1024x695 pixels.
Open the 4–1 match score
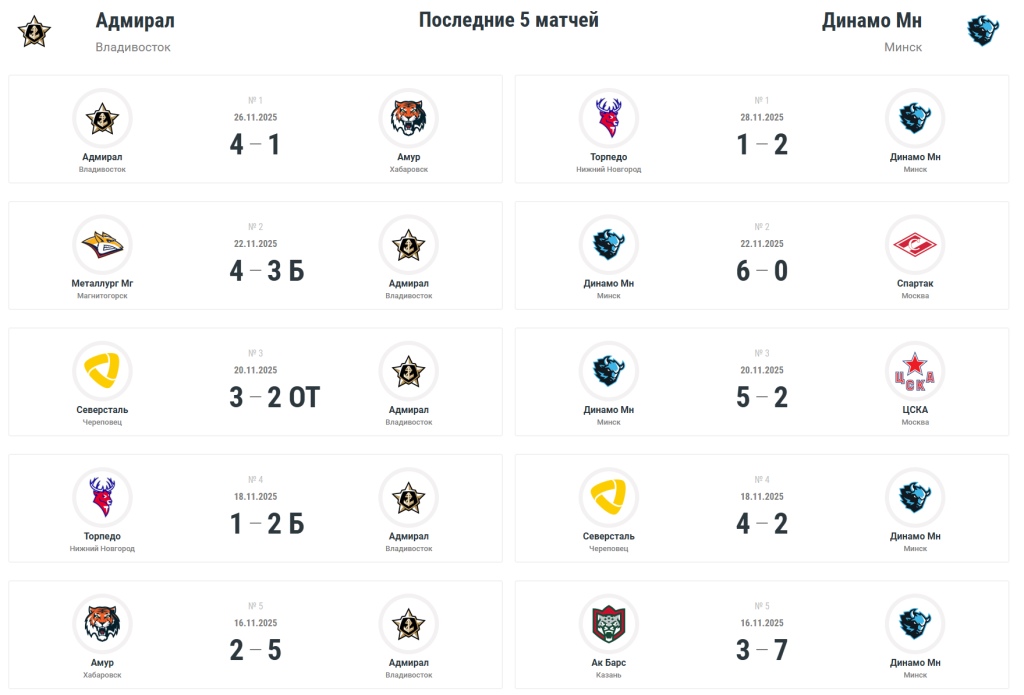coord(255,145)
